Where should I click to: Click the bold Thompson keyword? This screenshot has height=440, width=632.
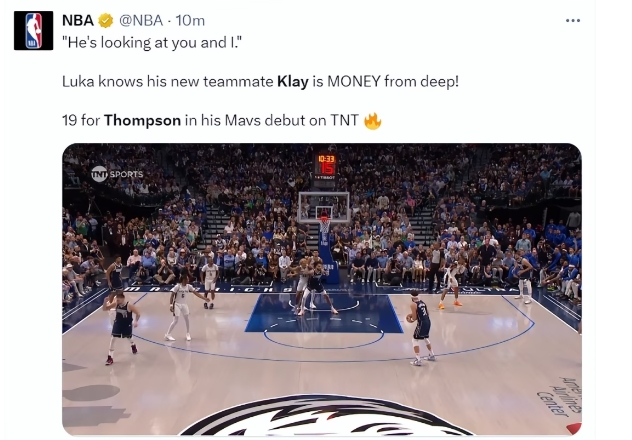(142, 120)
